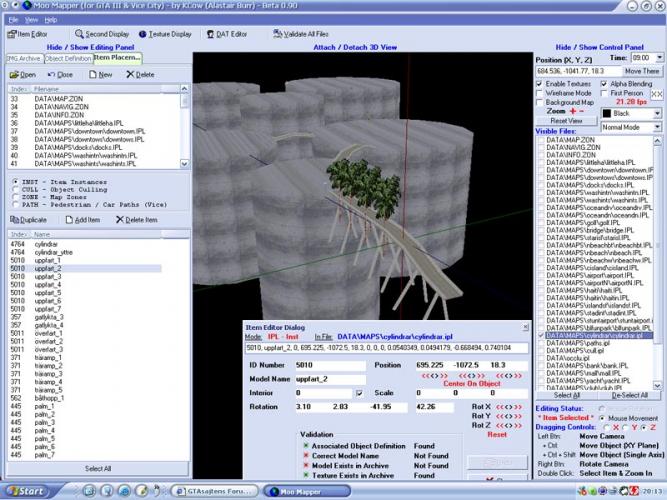Open the Time dropdown set to 09:00

(x=646, y=60)
